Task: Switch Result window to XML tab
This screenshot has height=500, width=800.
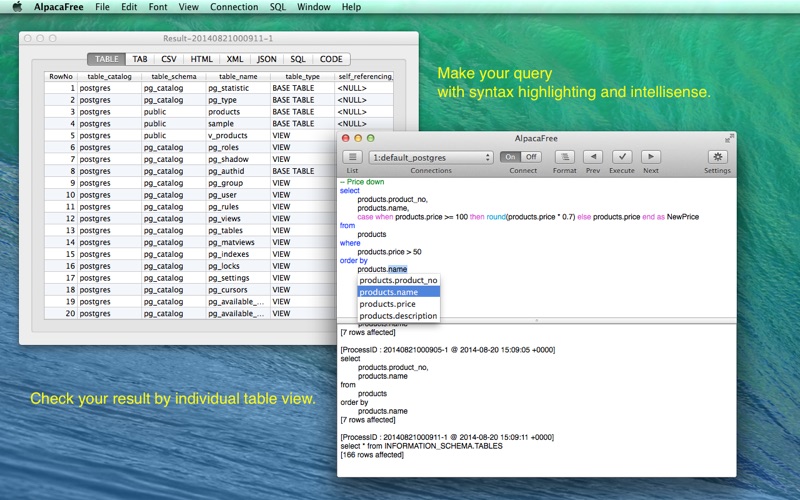Action: (x=235, y=59)
